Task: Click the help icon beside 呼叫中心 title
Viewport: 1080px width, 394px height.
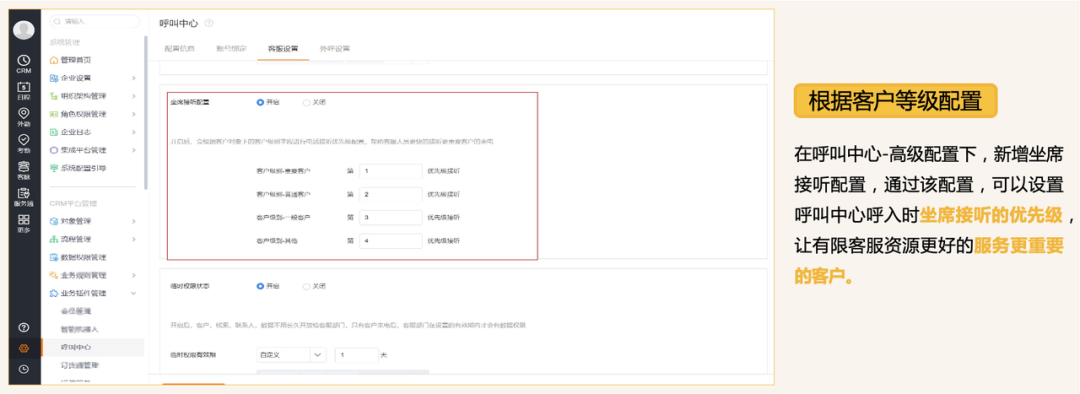Action: [209, 23]
